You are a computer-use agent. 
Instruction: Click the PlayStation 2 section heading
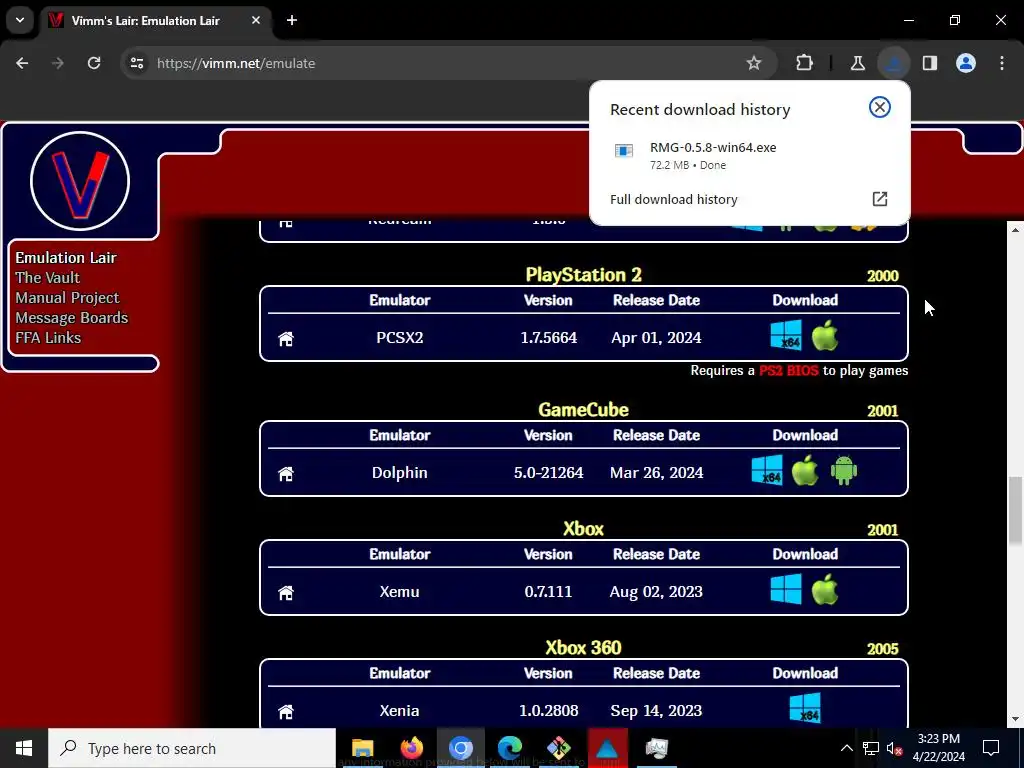583,274
